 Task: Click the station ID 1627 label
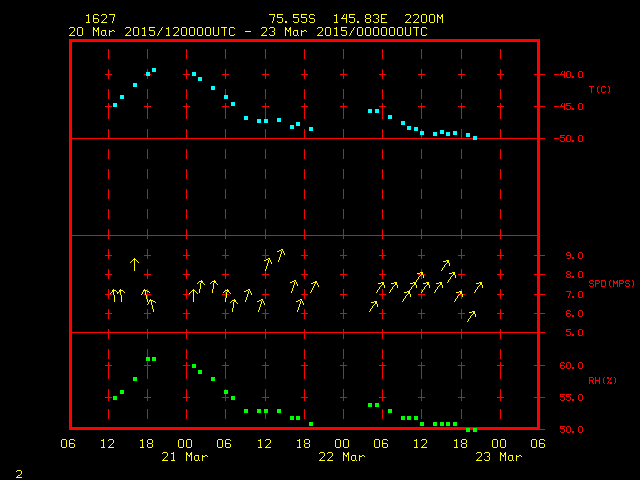(99, 19)
